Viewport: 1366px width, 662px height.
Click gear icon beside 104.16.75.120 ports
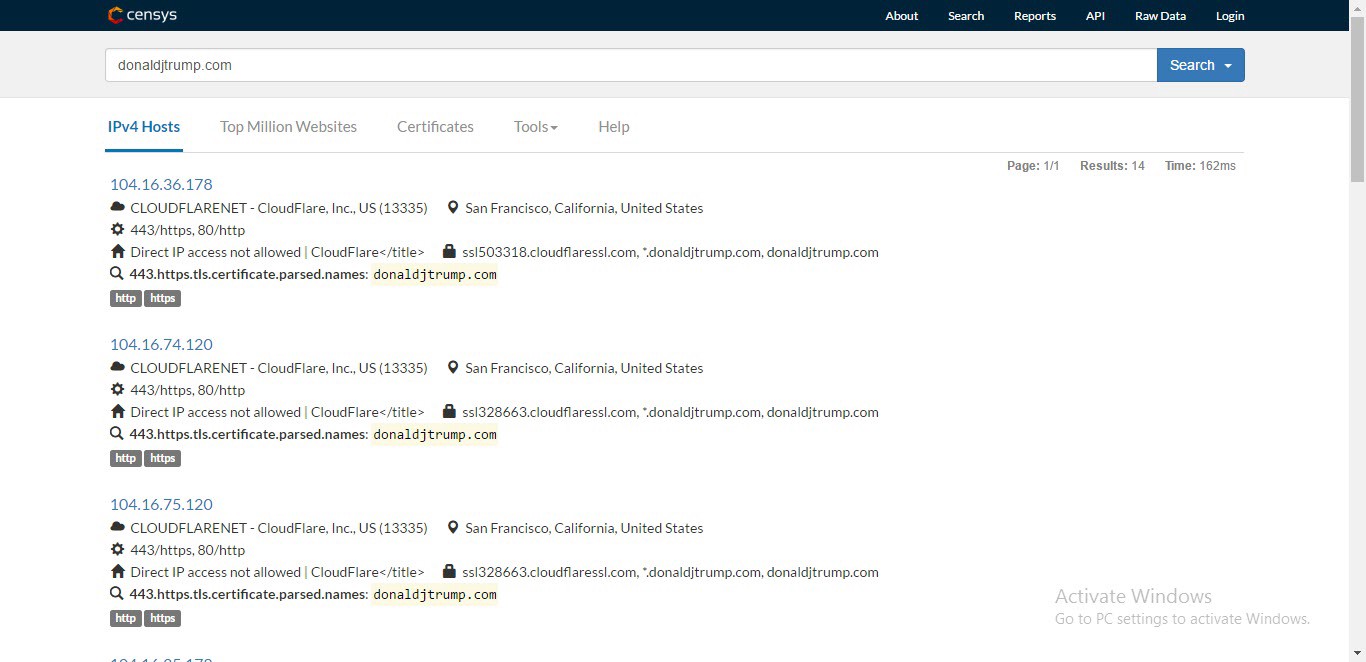(x=118, y=550)
